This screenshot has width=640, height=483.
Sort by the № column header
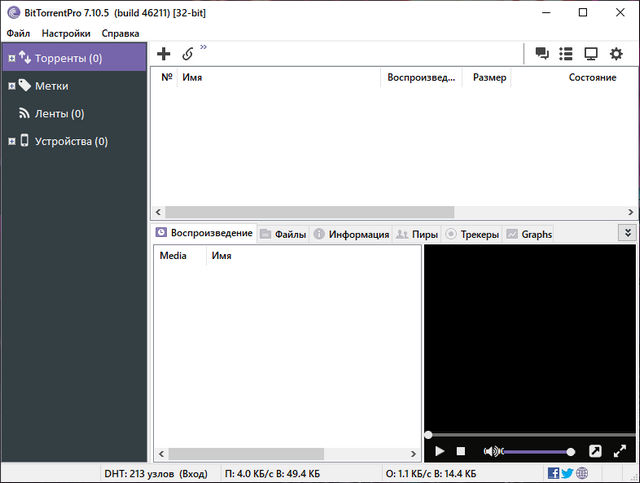[x=167, y=77]
